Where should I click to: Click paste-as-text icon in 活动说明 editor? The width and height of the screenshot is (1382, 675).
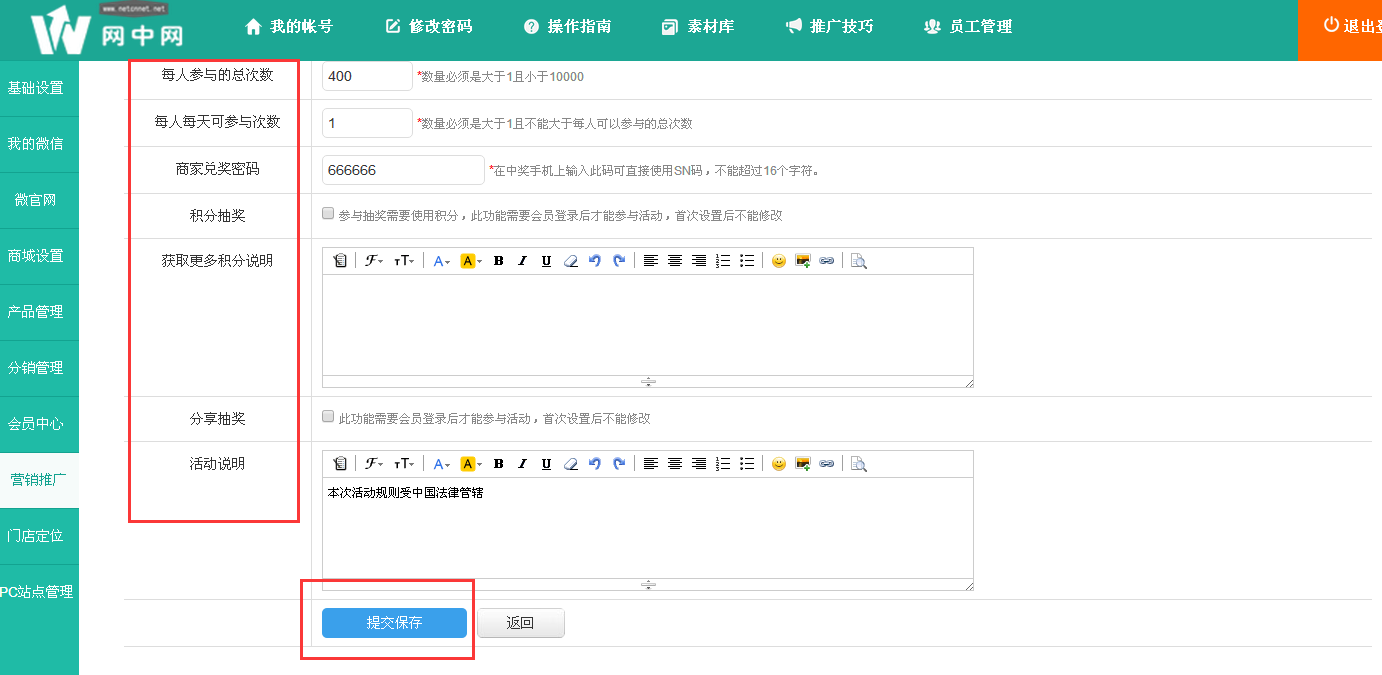click(340, 464)
